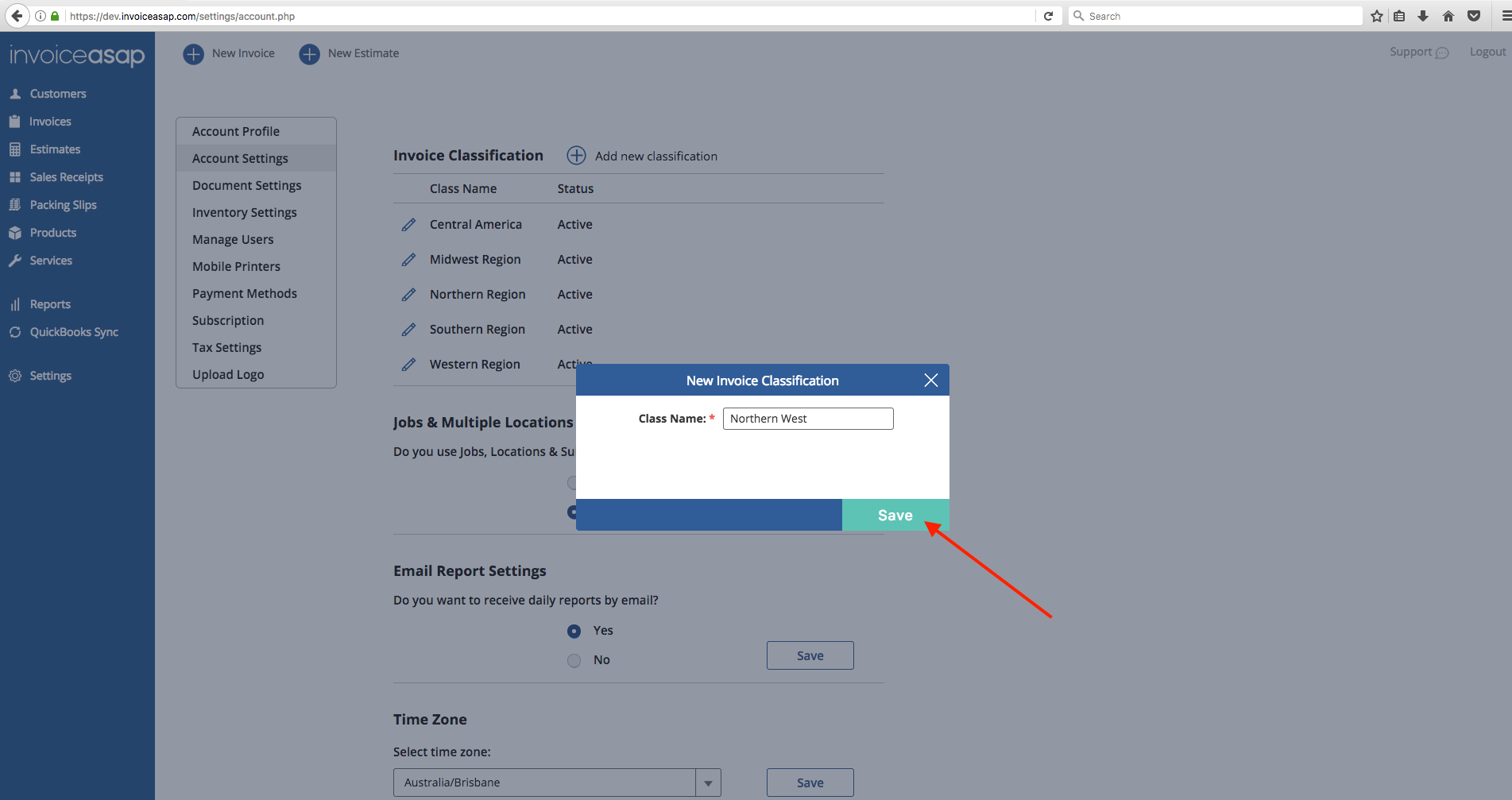Image resolution: width=1512 pixels, height=800 pixels.
Task: Go to QuickBooks Sync in sidebar
Action: [x=74, y=332]
